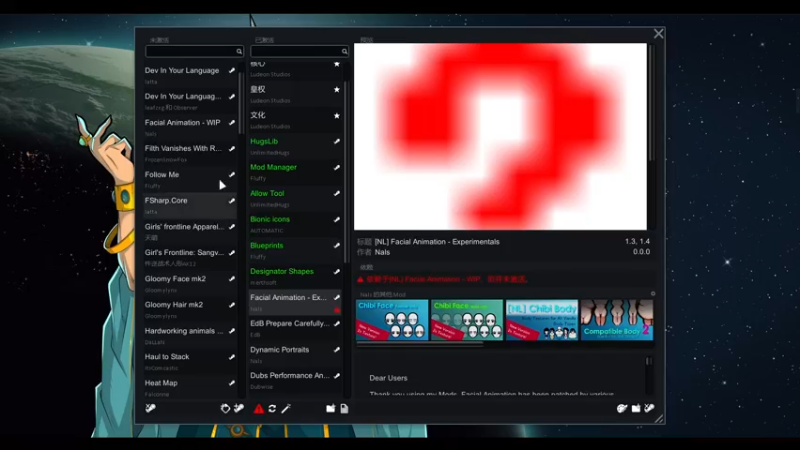Click the folder icon beside the palette icon
The image size is (800, 450).
point(636,408)
